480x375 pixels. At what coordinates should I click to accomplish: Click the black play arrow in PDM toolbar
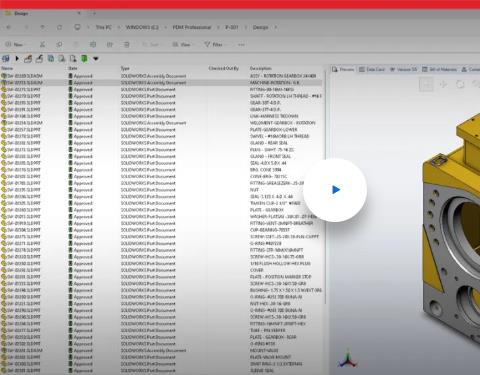click(x=17, y=59)
